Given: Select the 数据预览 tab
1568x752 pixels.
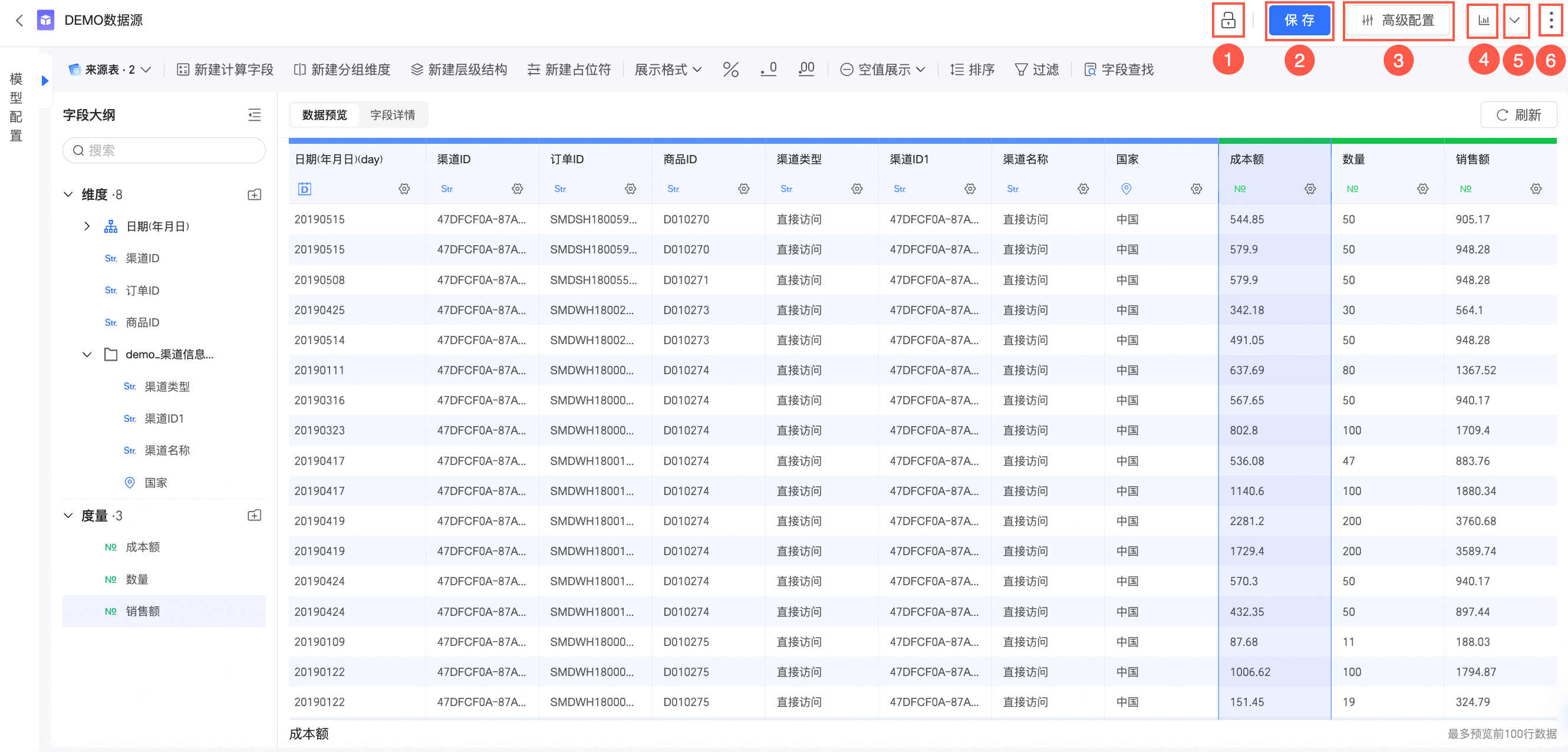Looking at the screenshot, I should click(324, 115).
